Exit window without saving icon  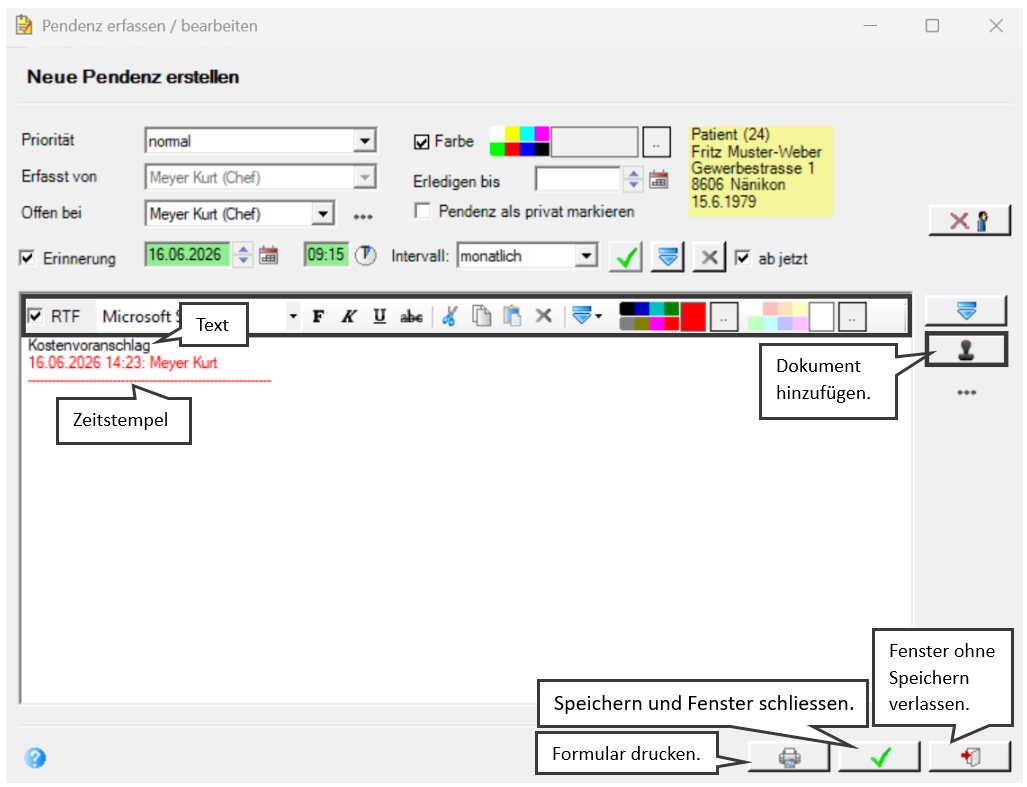coord(970,758)
